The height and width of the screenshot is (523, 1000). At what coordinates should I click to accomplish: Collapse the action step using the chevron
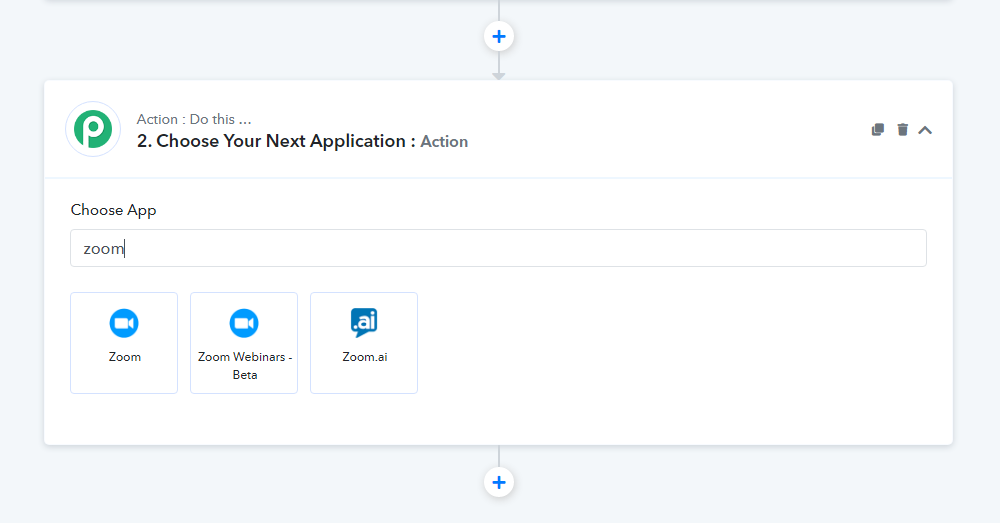pos(925,130)
